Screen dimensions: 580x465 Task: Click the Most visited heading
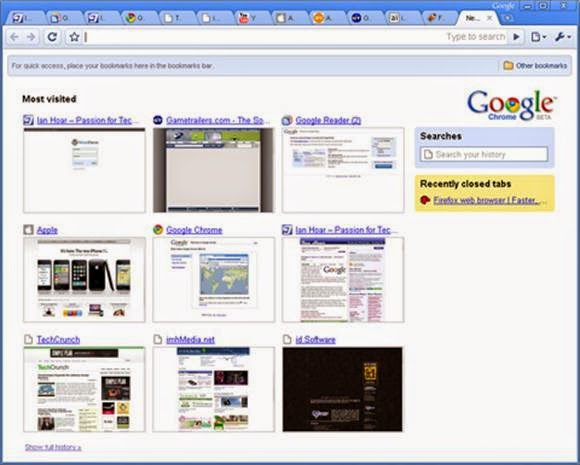pos(49,99)
